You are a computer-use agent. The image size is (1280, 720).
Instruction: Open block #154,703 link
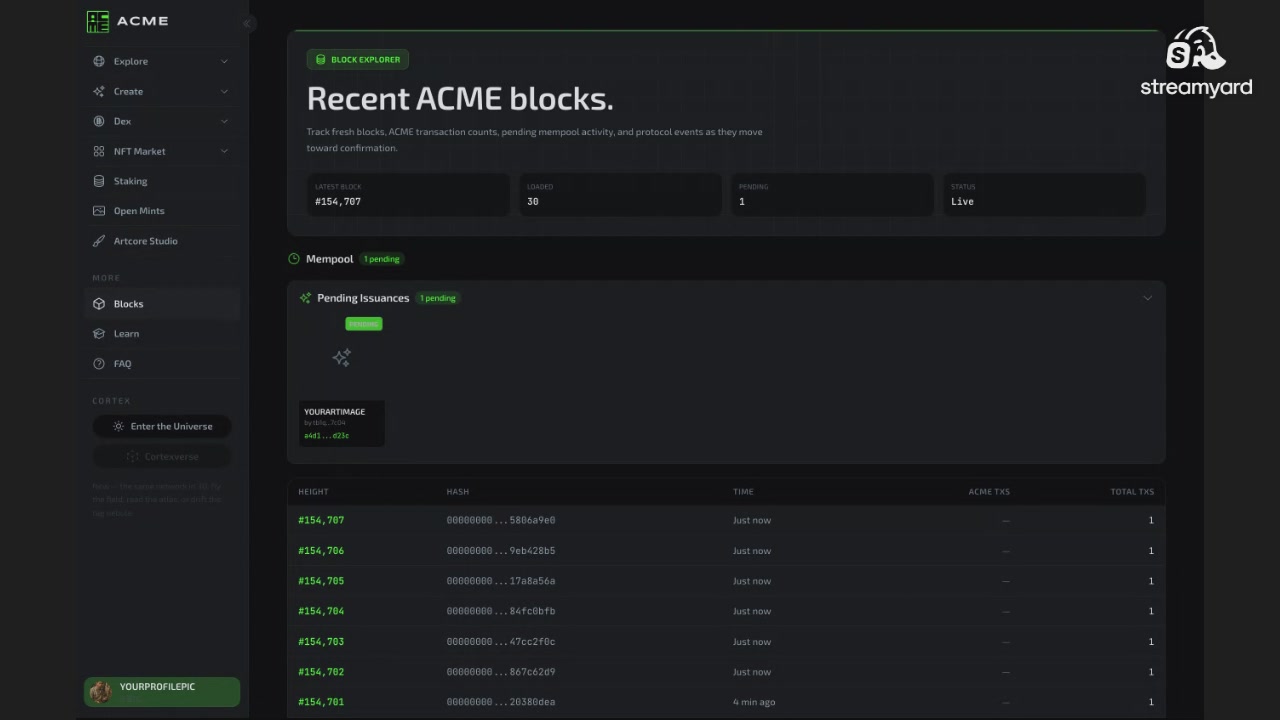tap(321, 642)
